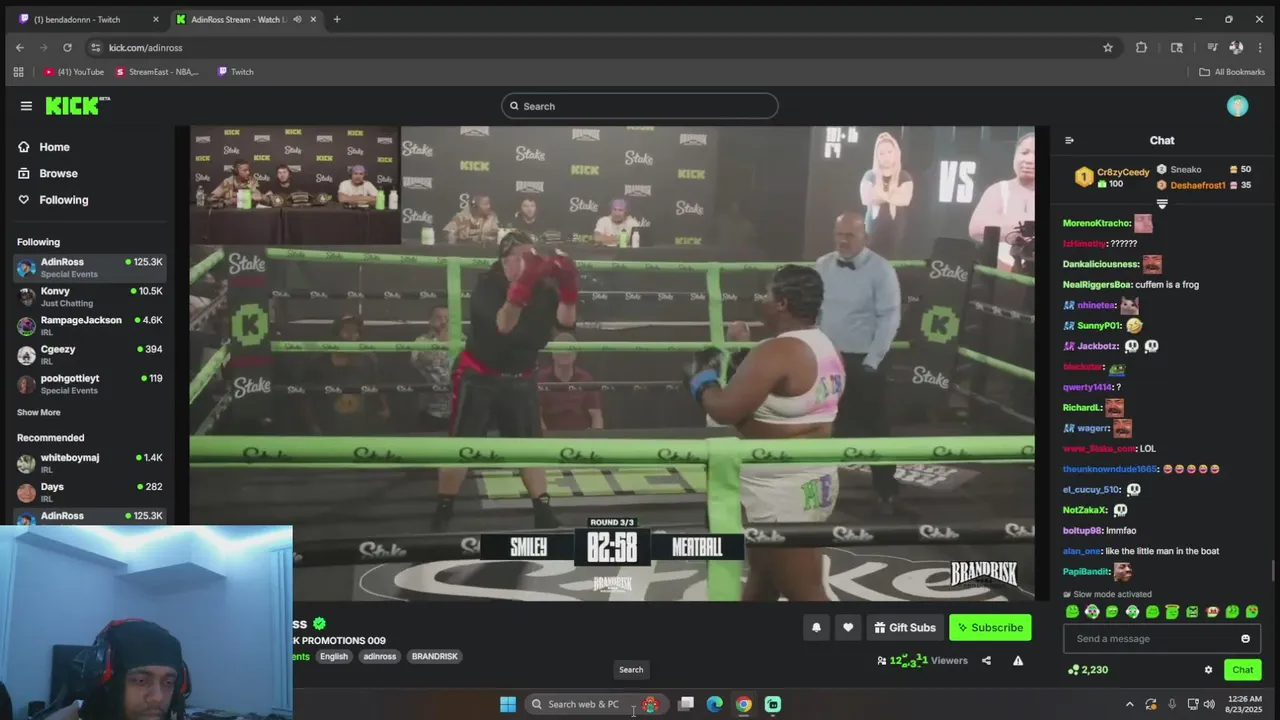This screenshot has height=720, width=1280.
Task: Select the last quick emote in the row
Action: pos(1252,612)
